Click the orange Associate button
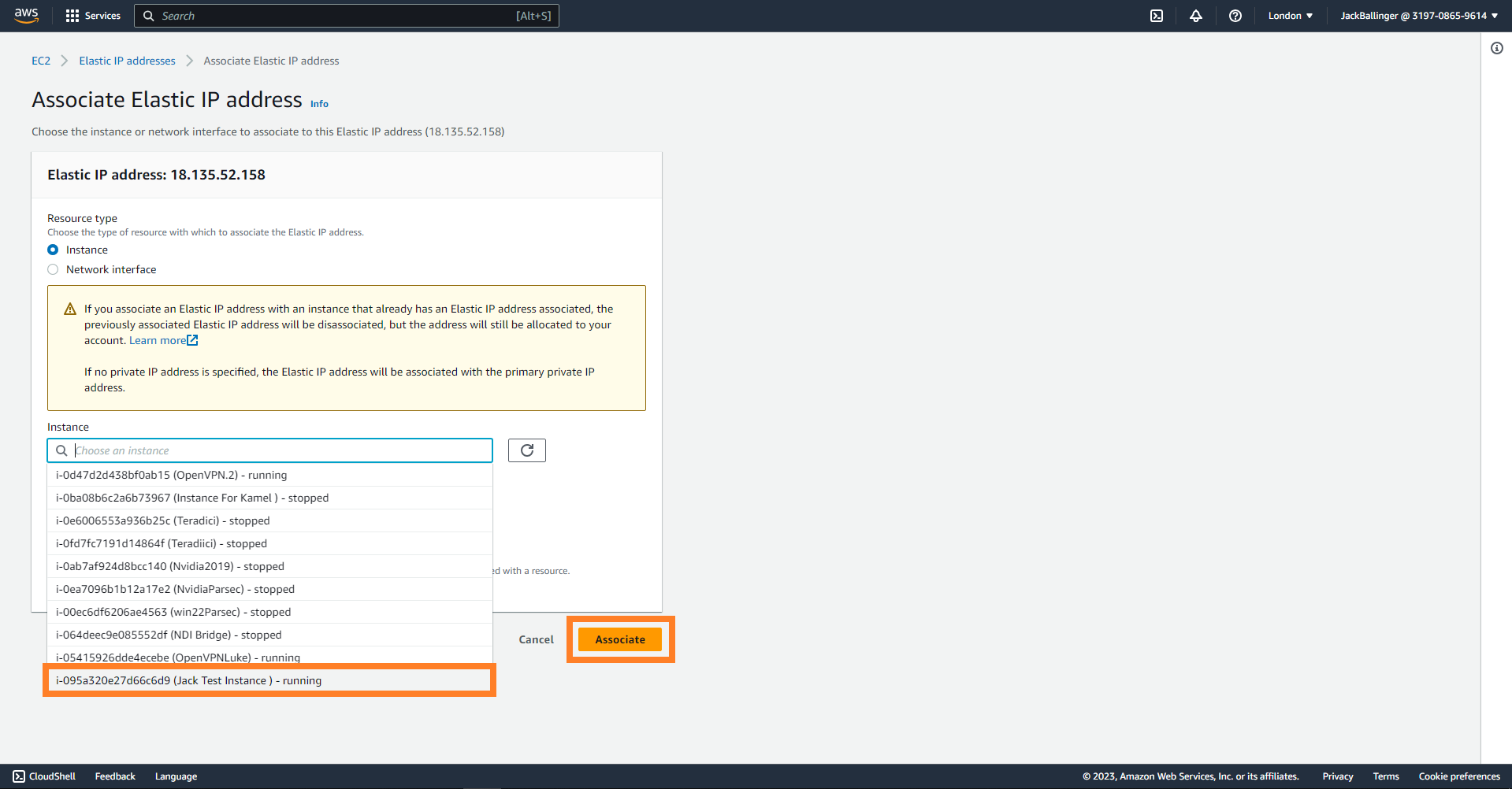The image size is (1512, 789). [x=619, y=639]
